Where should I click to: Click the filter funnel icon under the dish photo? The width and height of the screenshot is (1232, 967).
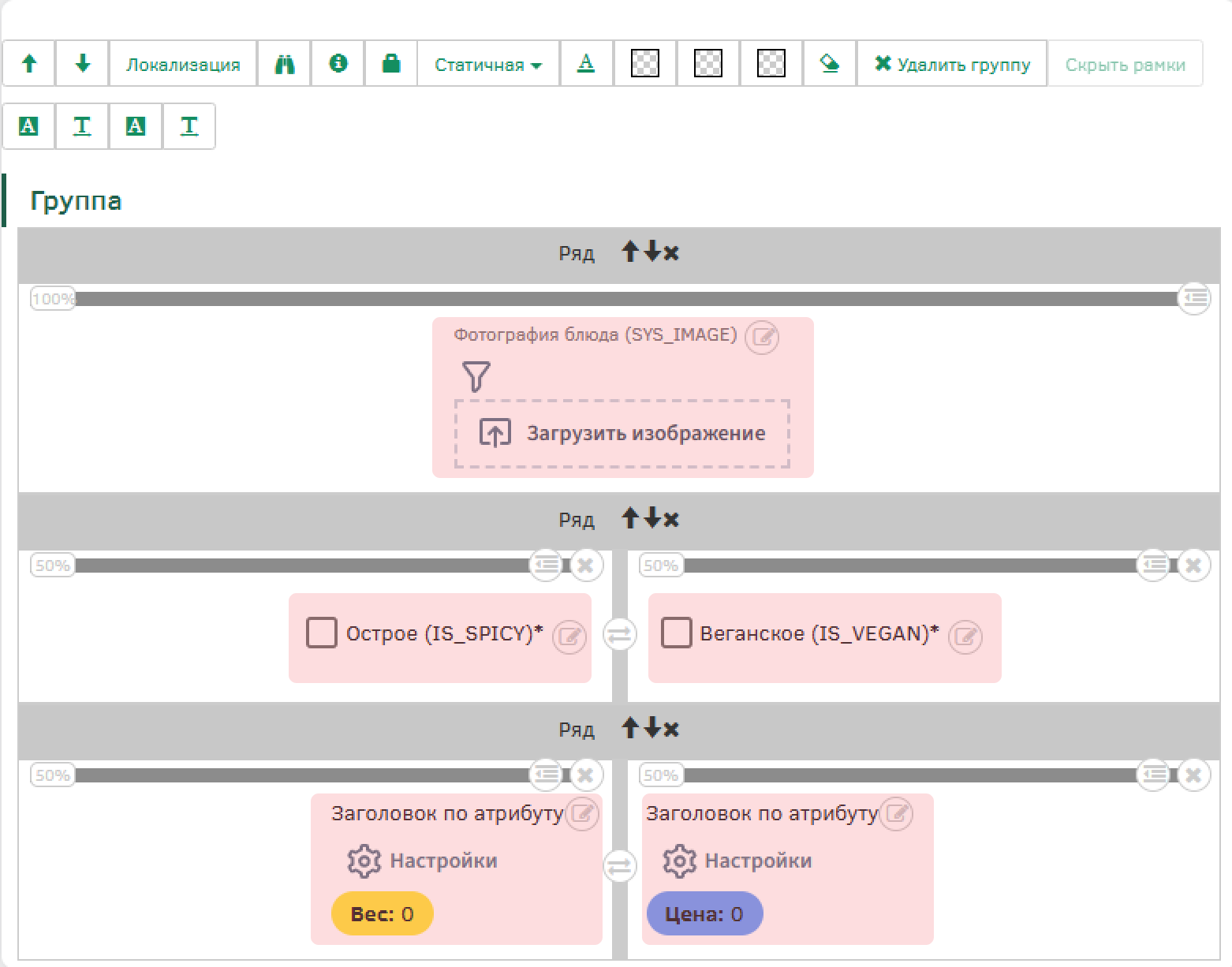pyautogui.click(x=476, y=376)
